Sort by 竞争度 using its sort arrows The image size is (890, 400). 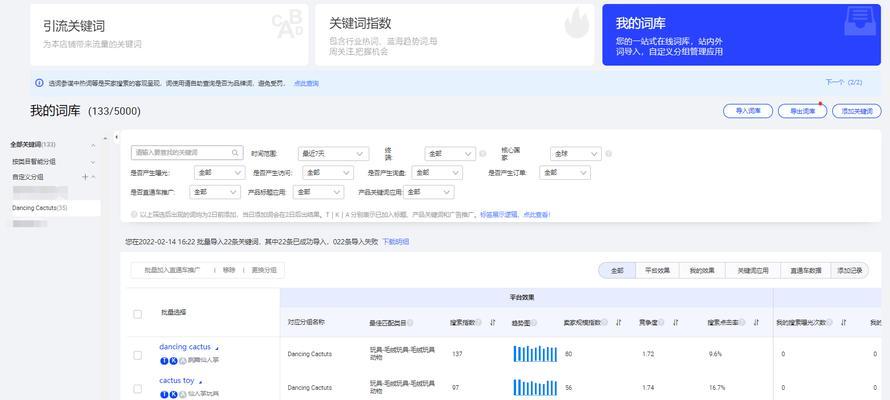pyautogui.click(x=675, y=322)
